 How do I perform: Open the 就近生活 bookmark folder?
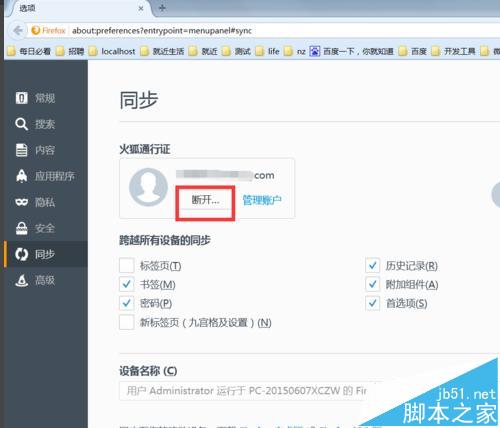click(162, 51)
